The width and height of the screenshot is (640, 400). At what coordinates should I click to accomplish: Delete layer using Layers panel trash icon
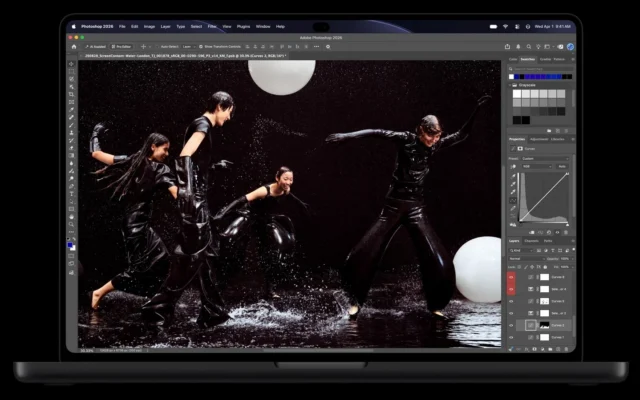pos(566,349)
